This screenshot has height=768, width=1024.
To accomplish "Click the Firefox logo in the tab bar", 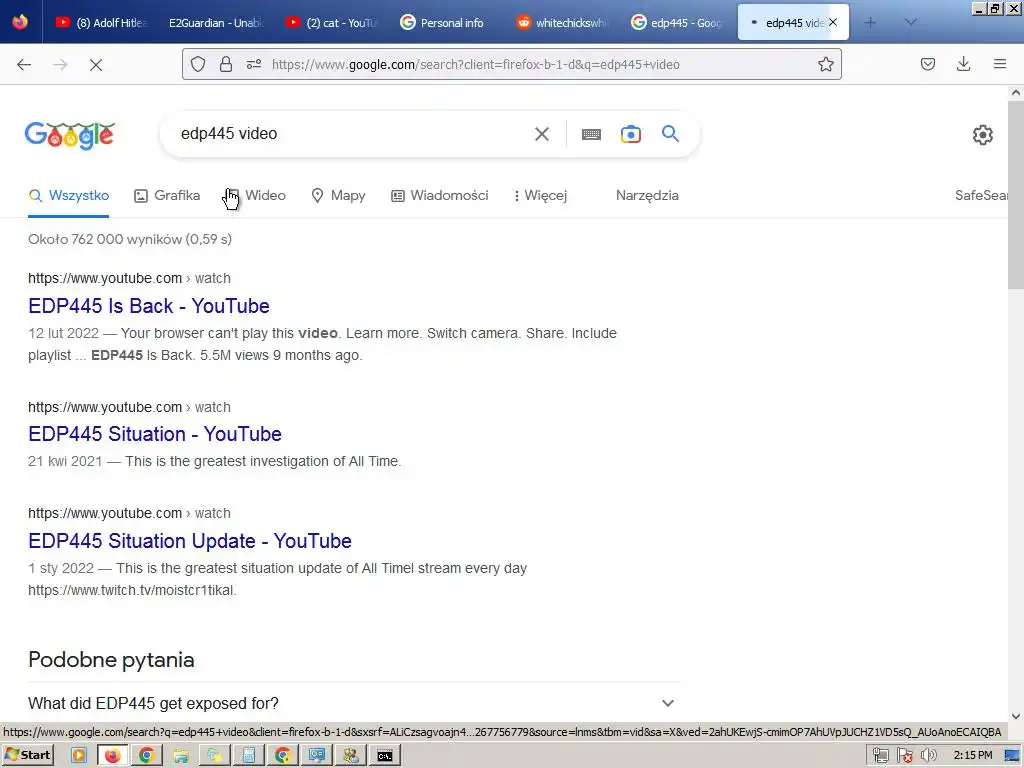I will coord(20,22).
